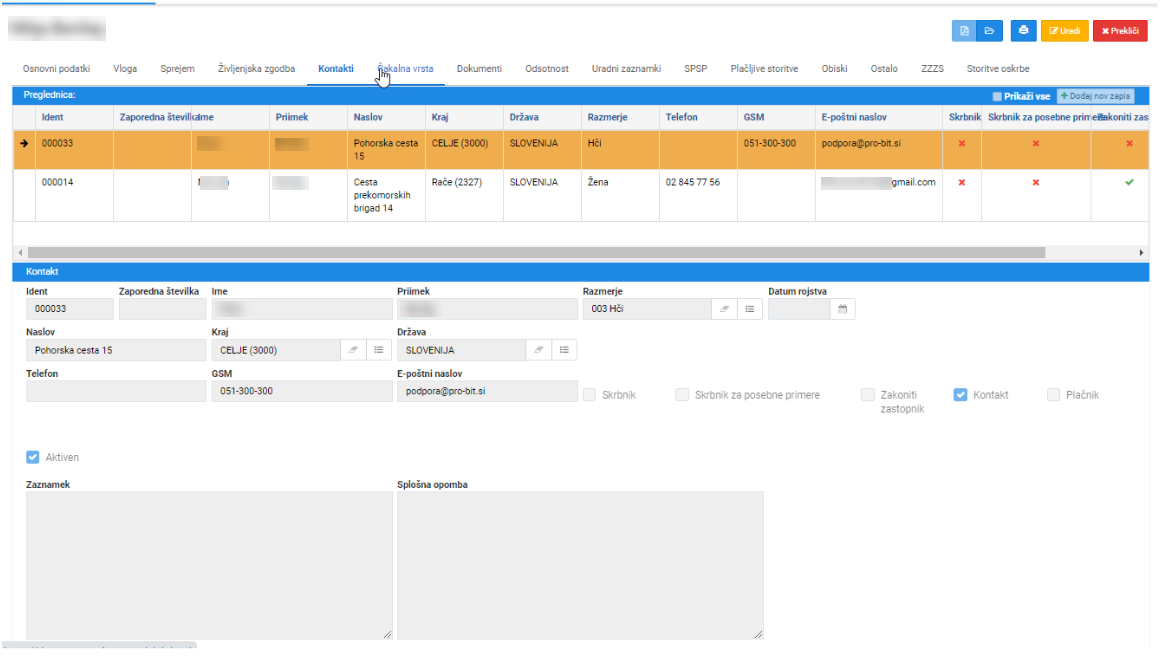Click the red Prekliči button

click(1120, 30)
